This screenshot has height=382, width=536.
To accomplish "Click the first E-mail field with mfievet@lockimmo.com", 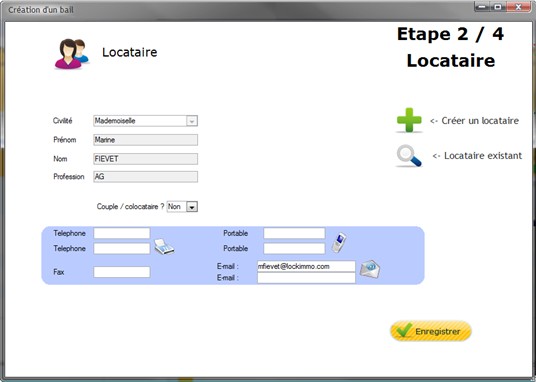I will click(306, 266).
